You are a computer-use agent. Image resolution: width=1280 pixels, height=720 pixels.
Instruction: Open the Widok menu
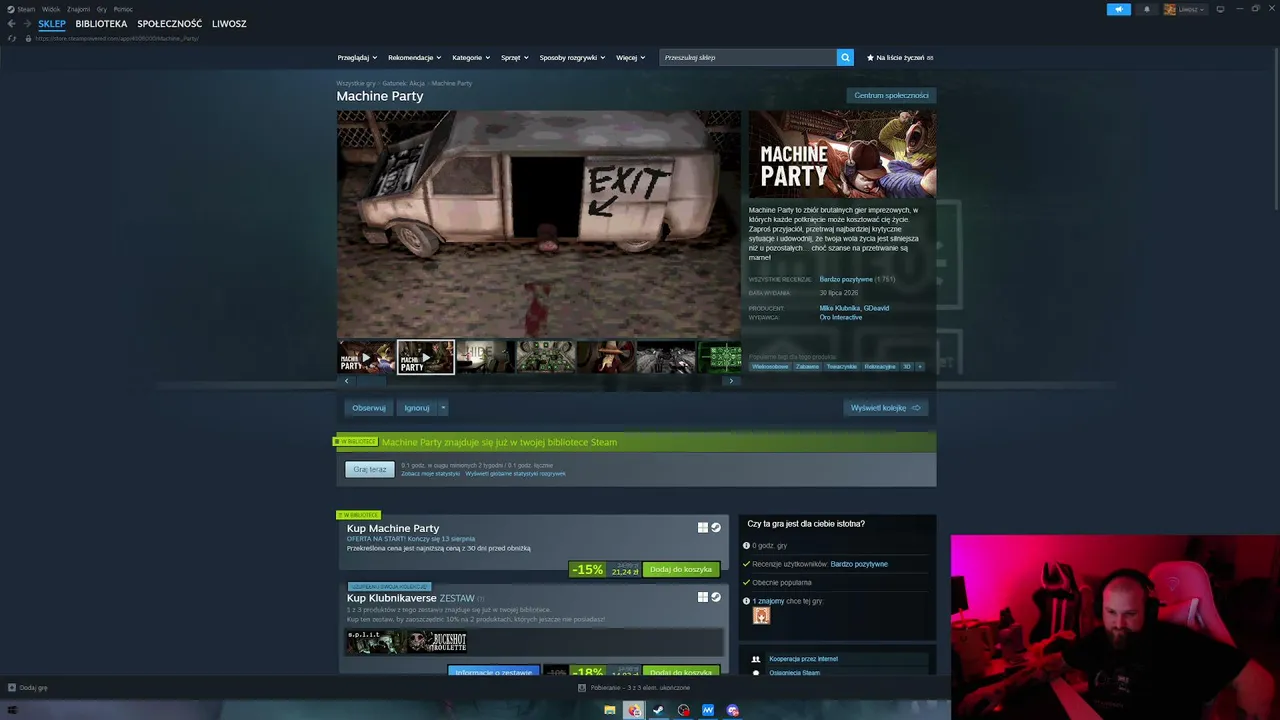[x=51, y=9]
